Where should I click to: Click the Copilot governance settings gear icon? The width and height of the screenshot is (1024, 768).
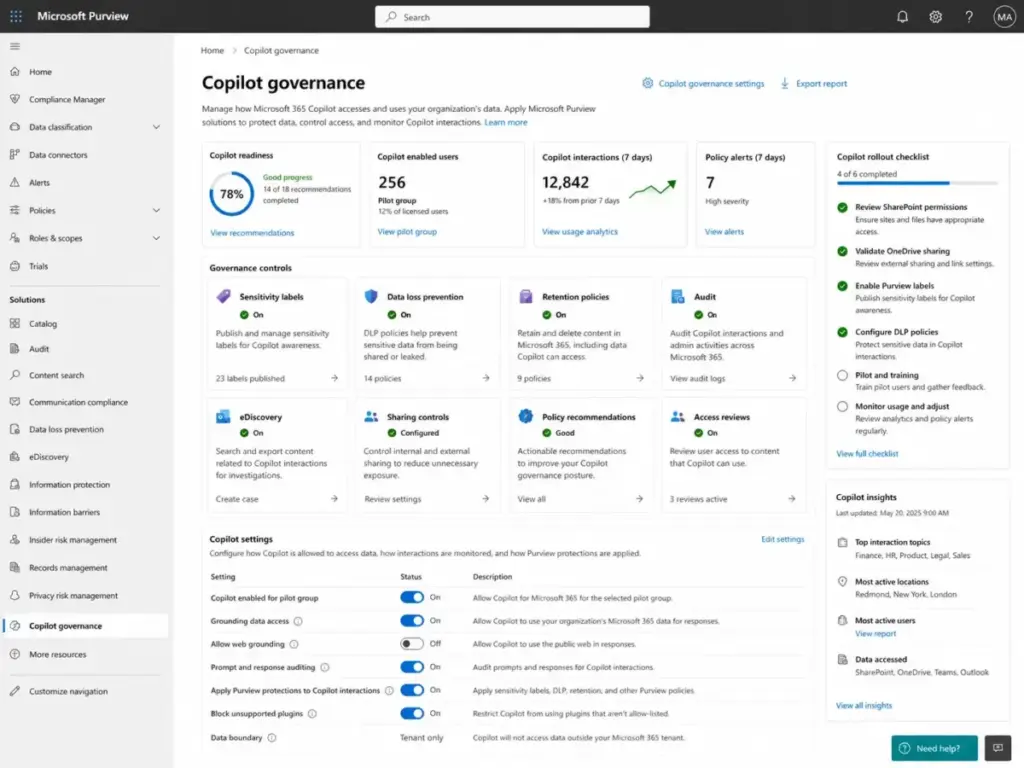tap(647, 83)
